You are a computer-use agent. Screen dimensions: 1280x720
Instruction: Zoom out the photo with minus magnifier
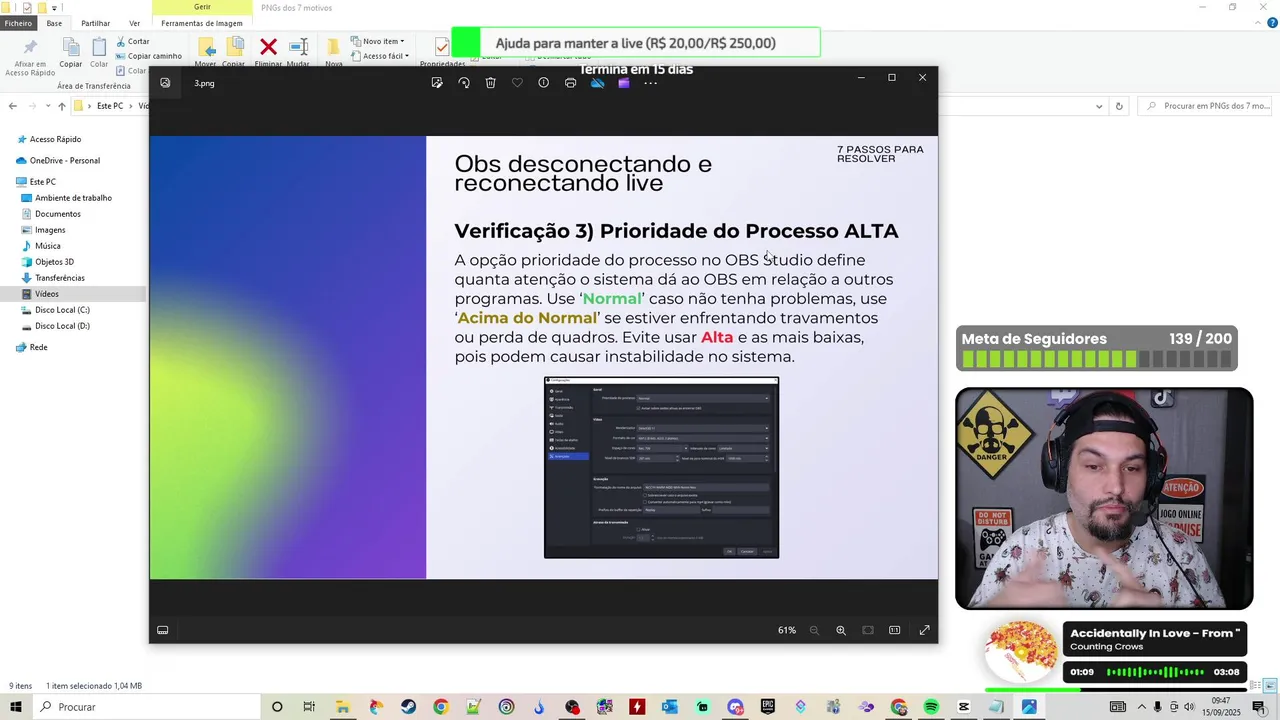pos(814,630)
